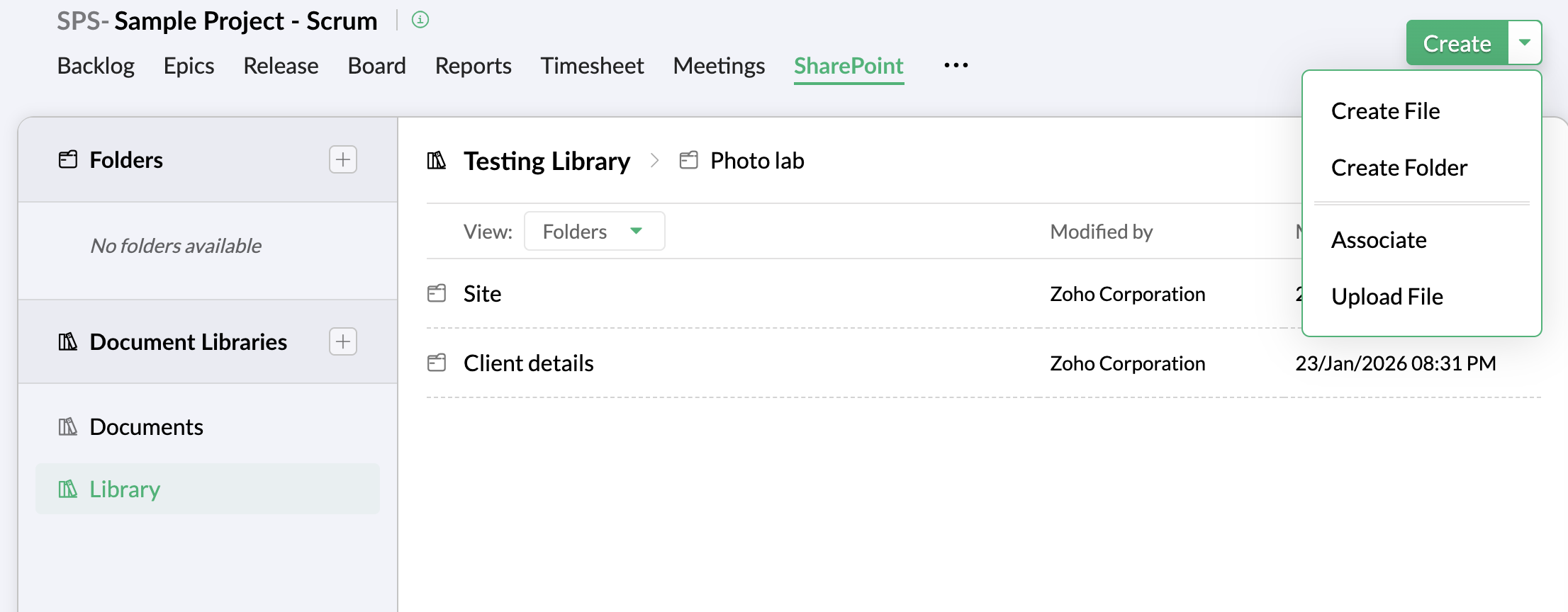The height and width of the screenshot is (612, 1568).
Task: Add a document library with plus icon
Action: (343, 341)
